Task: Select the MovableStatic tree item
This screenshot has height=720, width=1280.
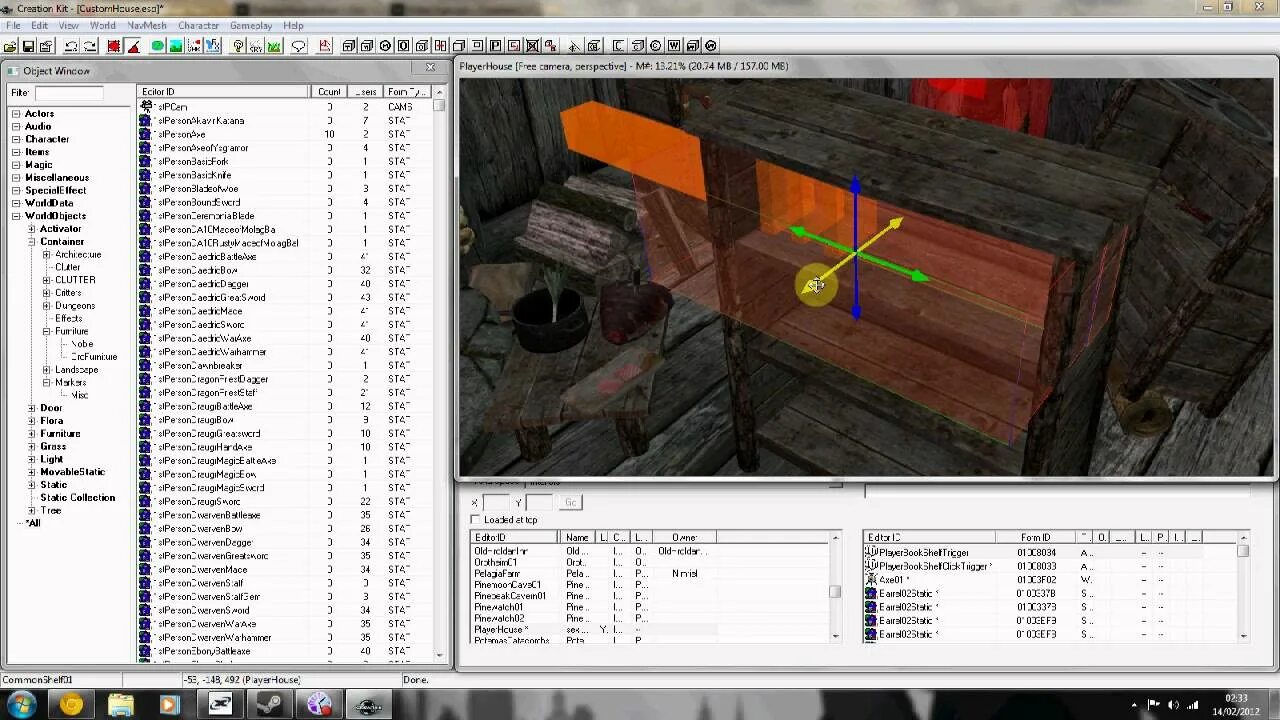Action: (72, 472)
